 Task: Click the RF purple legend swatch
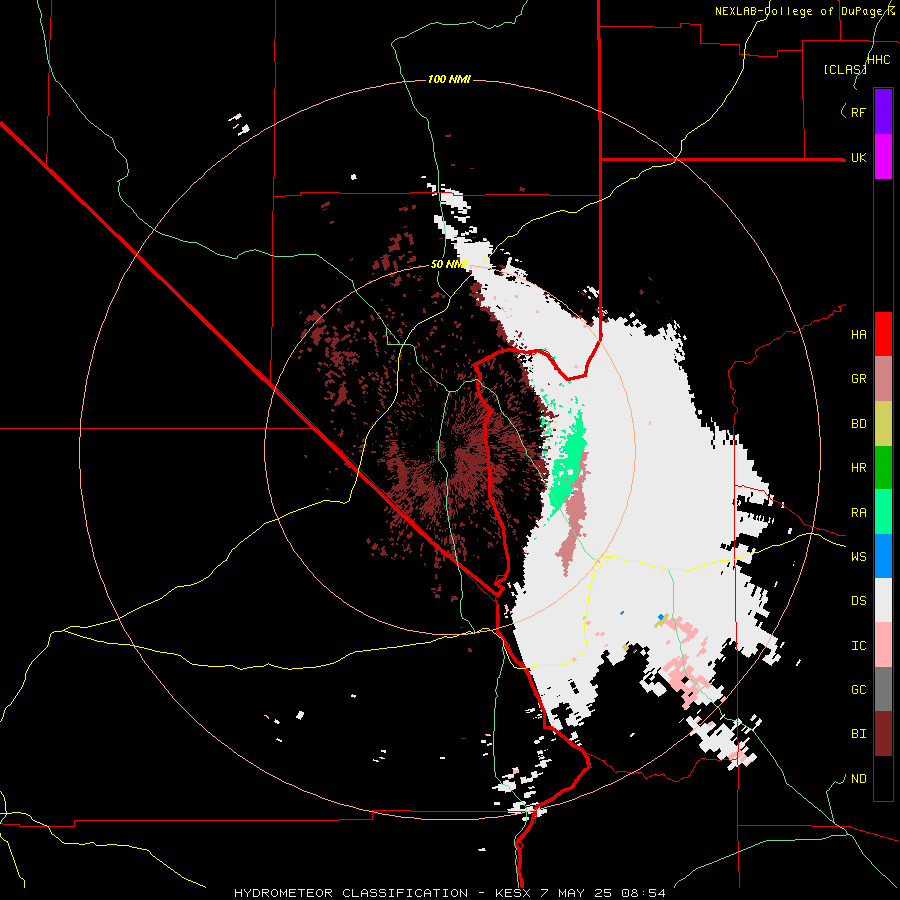click(883, 112)
